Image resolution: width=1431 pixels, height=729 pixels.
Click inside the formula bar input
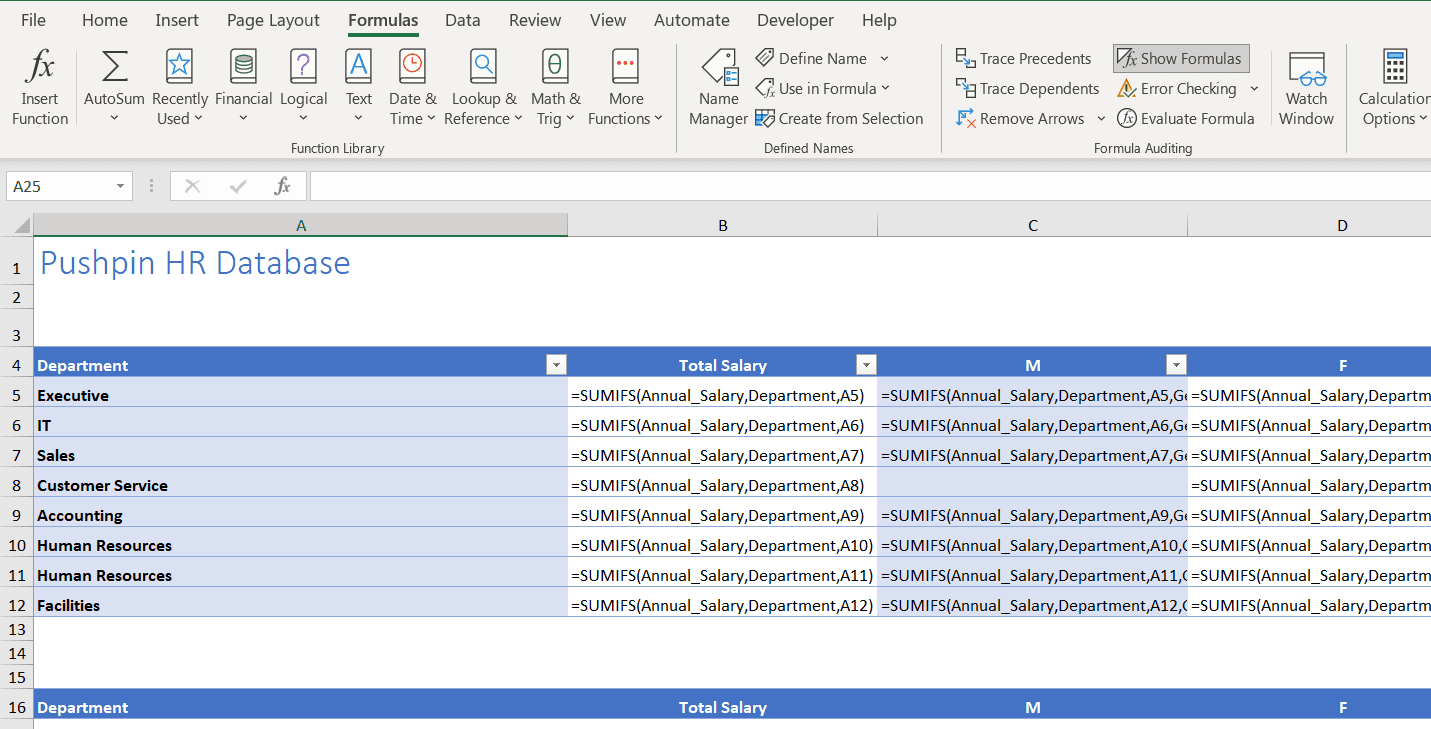point(870,186)
